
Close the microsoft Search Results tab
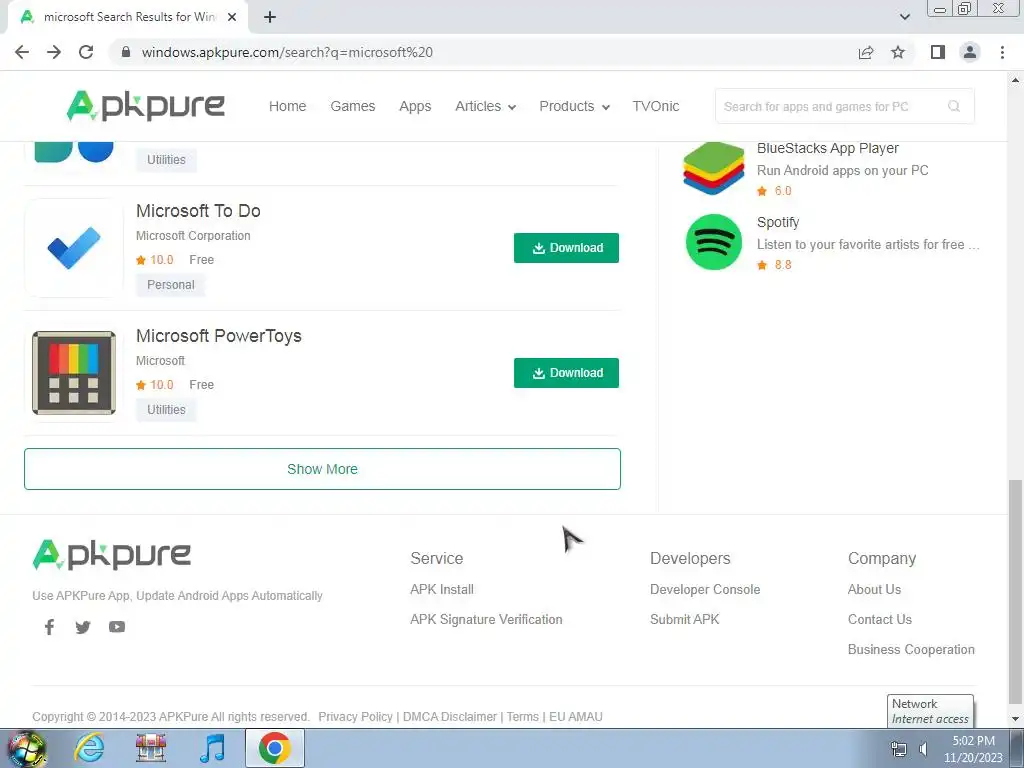point(232,17)
